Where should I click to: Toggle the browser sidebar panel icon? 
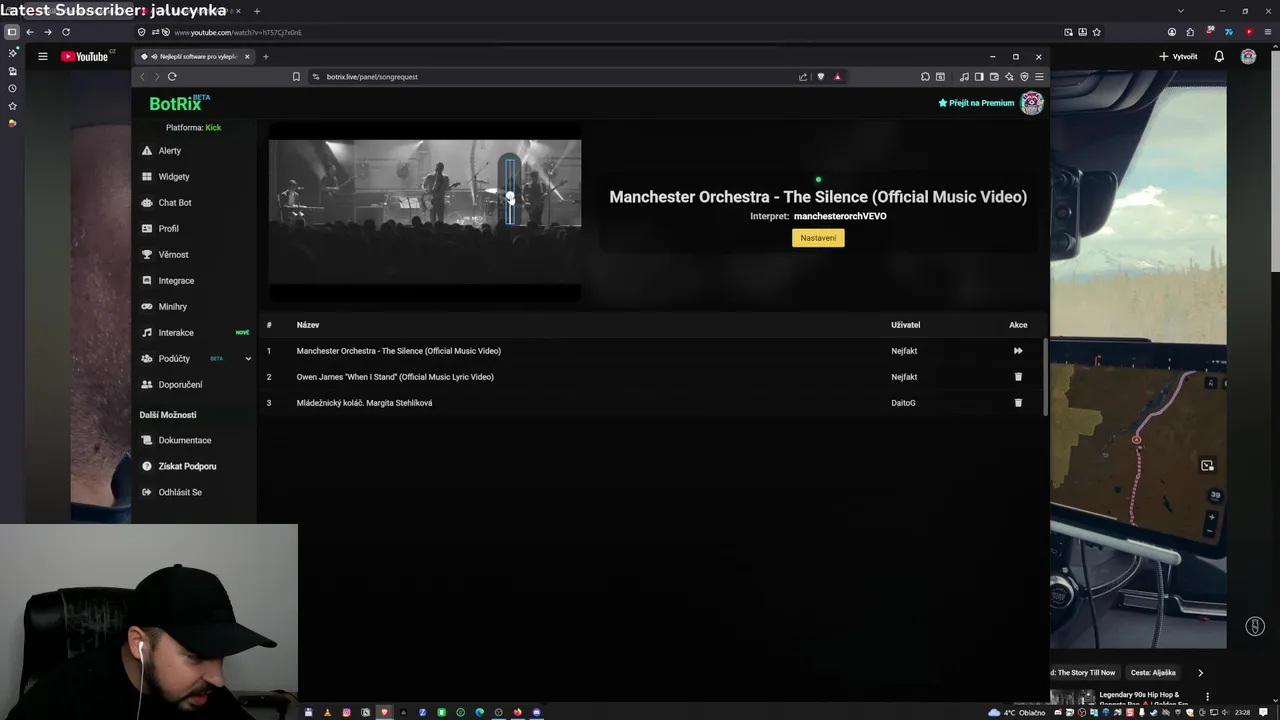click(979, 77)
